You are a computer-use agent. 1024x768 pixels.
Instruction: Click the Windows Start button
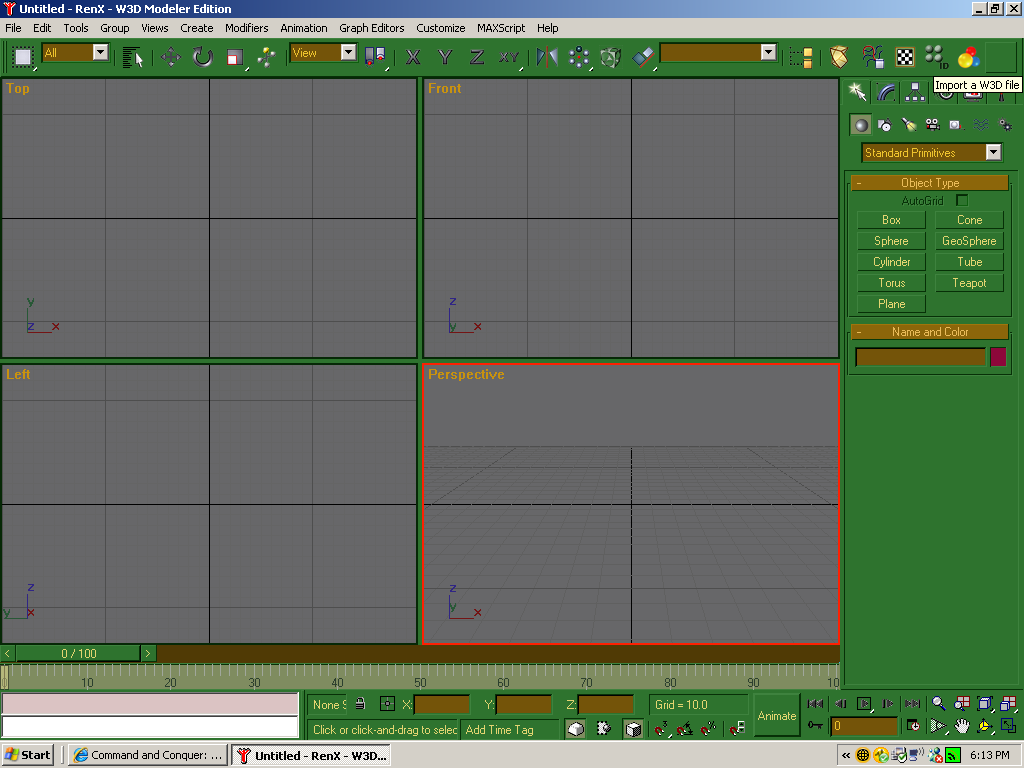[x=29, y=755]
